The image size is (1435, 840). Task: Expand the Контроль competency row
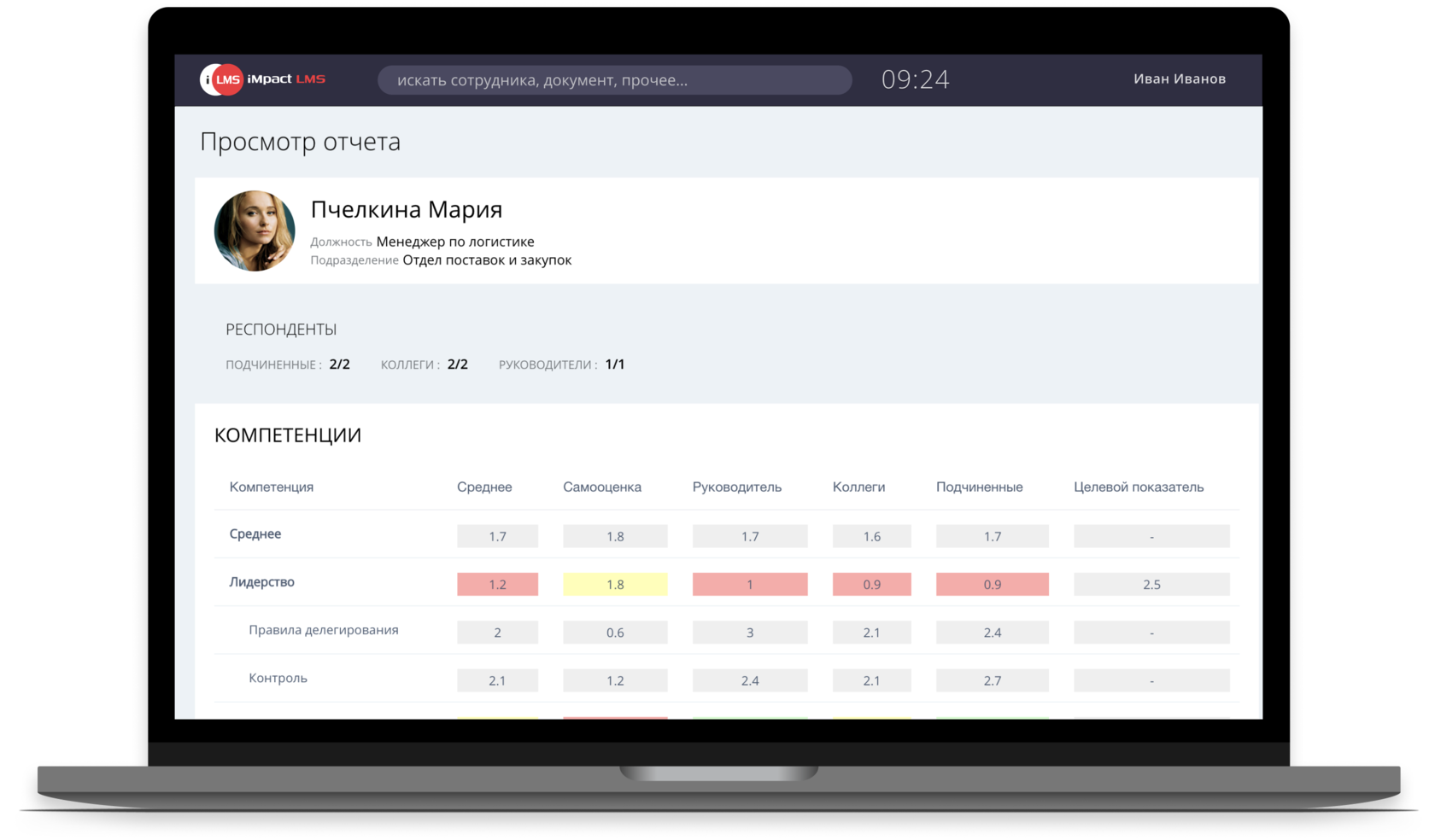coord(277,678)
